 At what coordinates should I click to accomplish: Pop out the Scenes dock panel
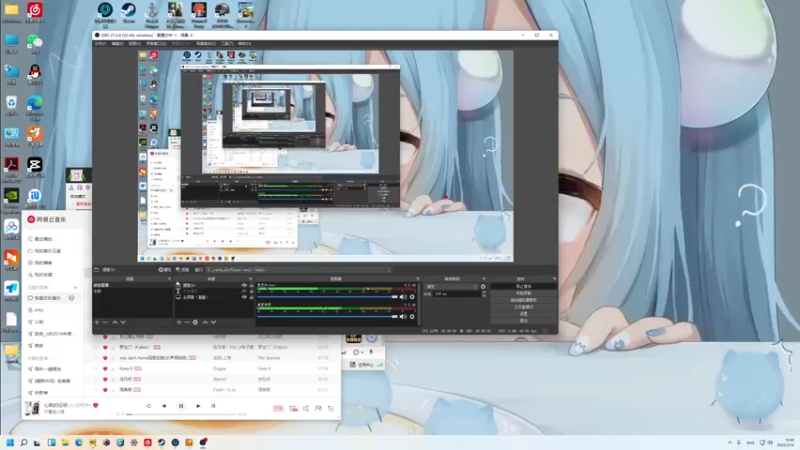click(x=169, y=279)
